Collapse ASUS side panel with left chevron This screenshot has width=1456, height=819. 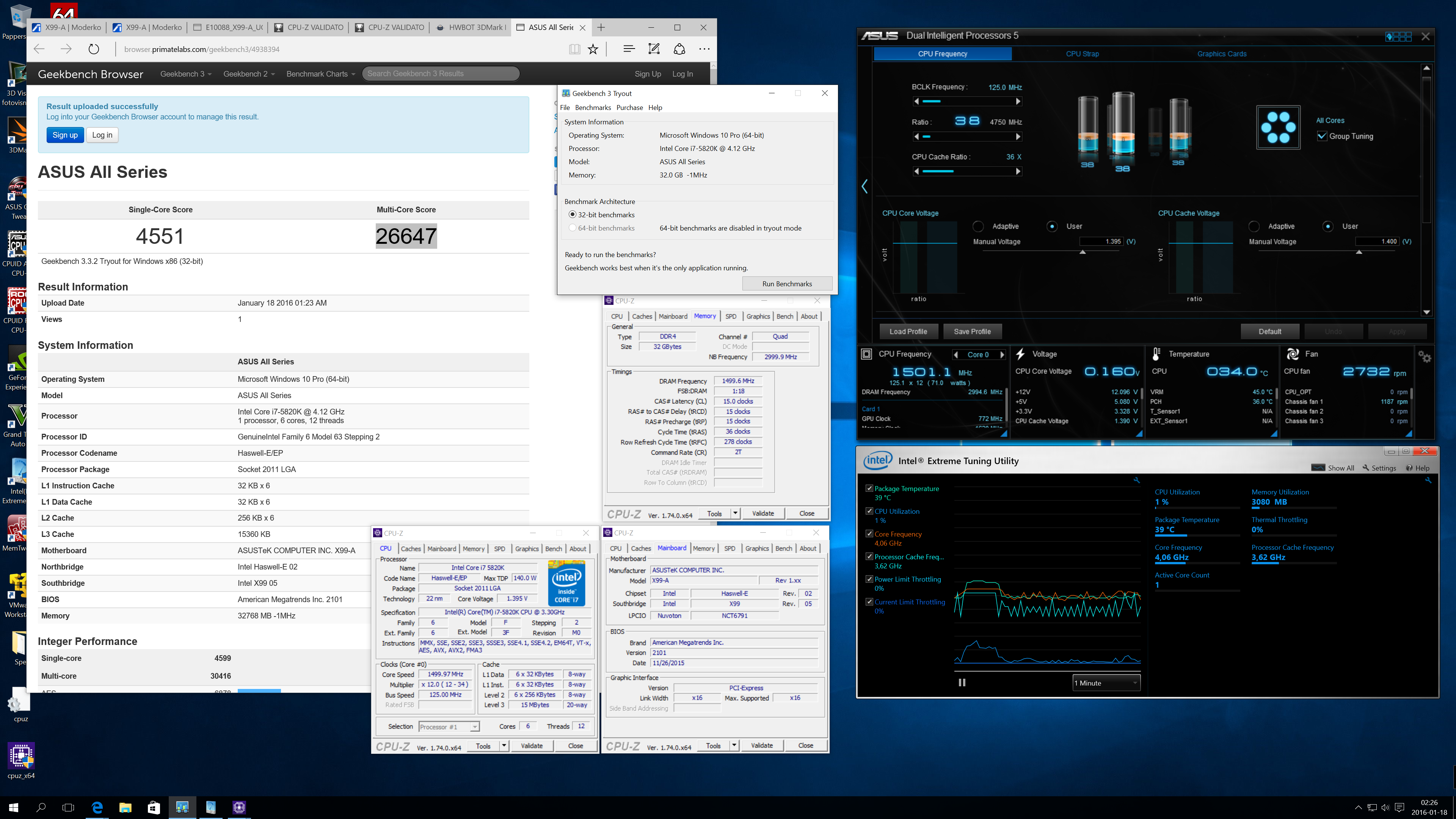[865, 187]
